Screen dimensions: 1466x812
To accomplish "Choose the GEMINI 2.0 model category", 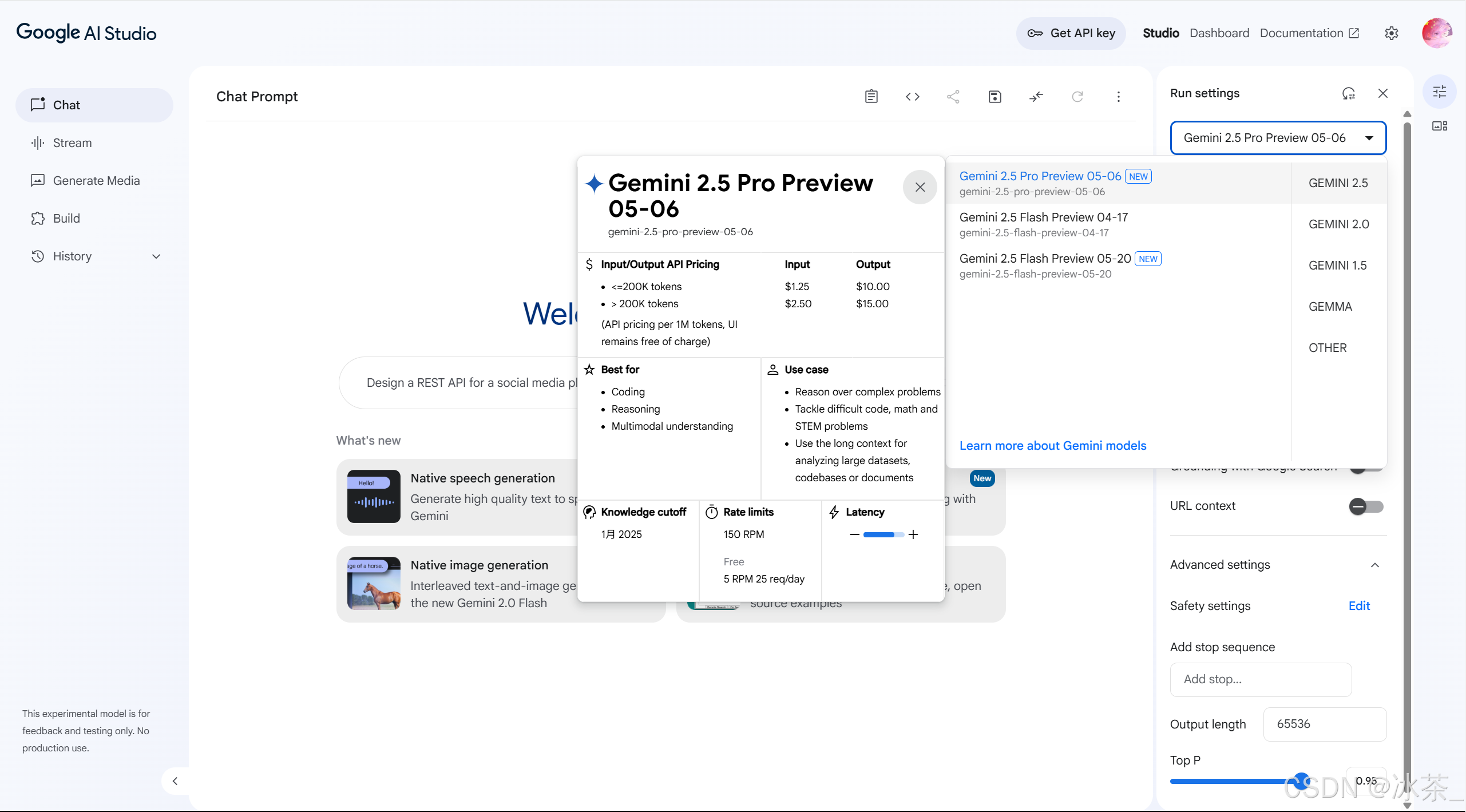I will point(1338,224).
